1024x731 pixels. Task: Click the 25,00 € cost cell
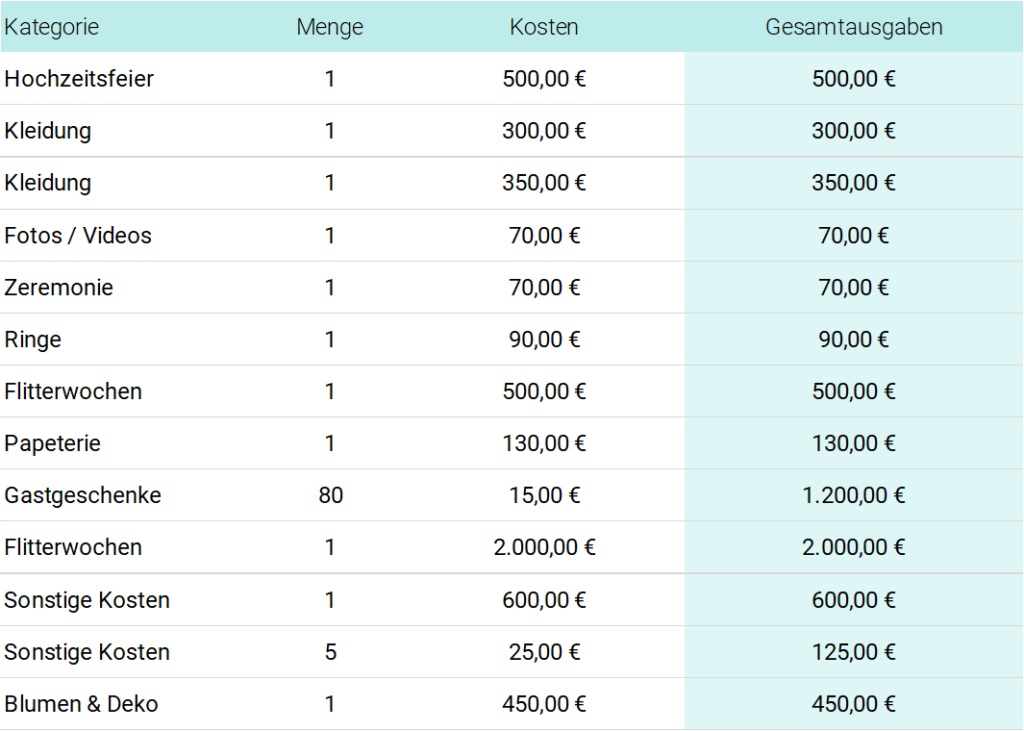click(x=544, y=652)
